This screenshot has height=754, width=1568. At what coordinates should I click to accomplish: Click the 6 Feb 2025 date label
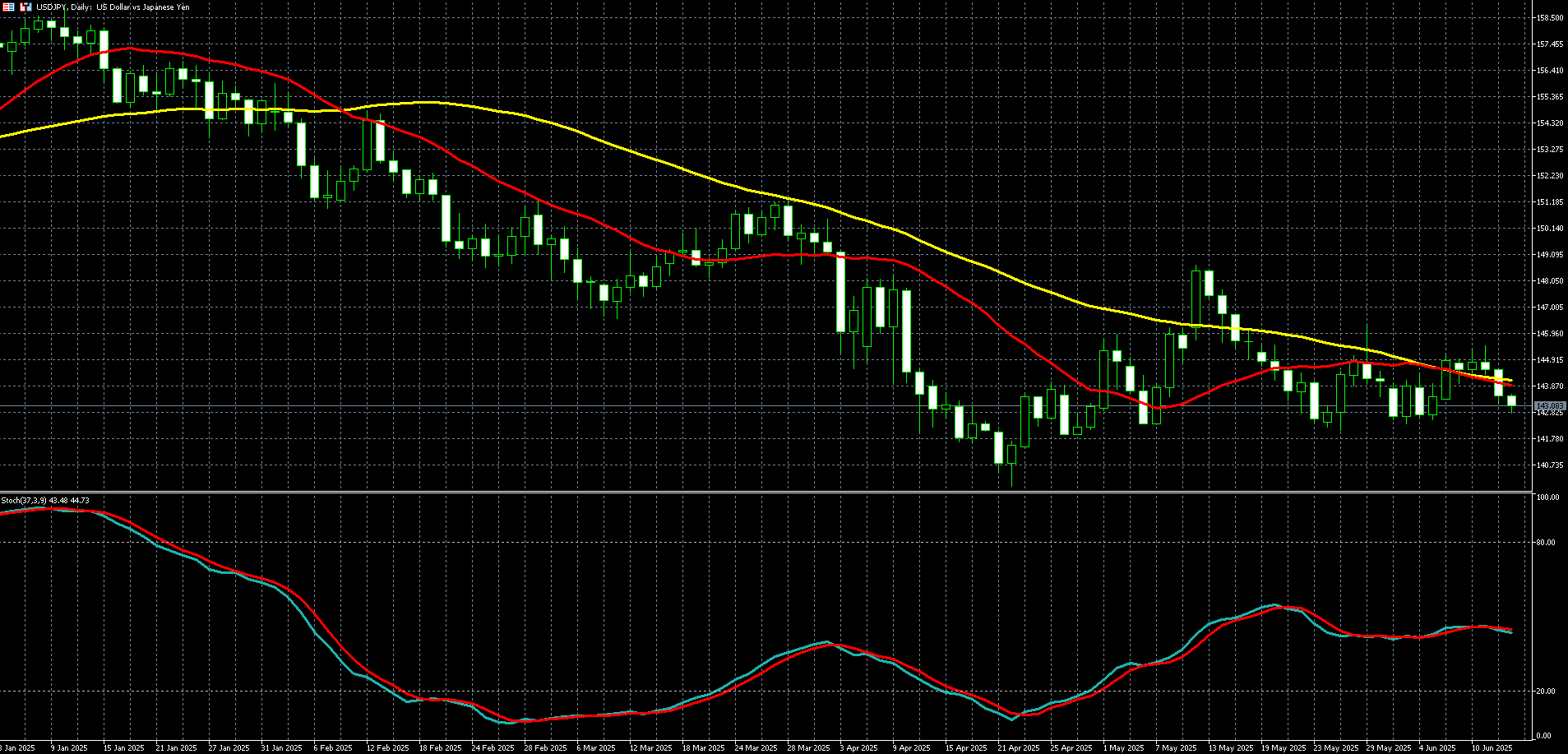click(x=333, y=748)
